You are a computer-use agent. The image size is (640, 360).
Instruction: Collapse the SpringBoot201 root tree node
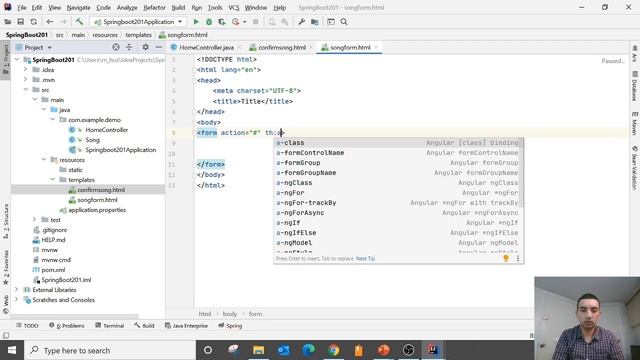[x=17, y=60]
